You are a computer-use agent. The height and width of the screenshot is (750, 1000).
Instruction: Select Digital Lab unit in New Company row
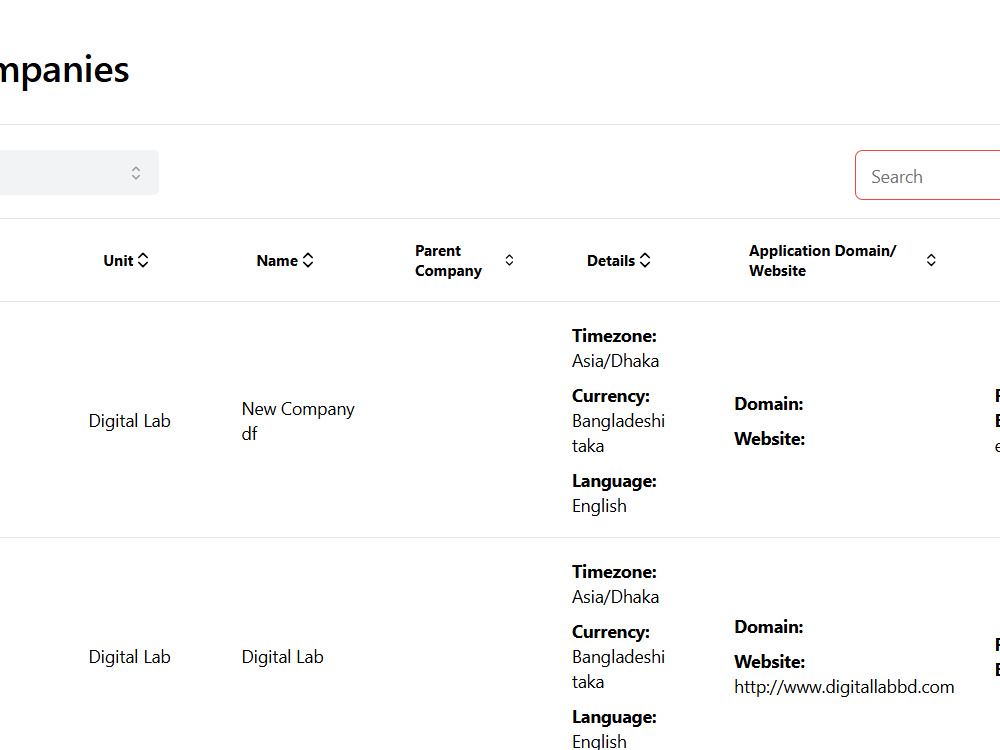129,421
